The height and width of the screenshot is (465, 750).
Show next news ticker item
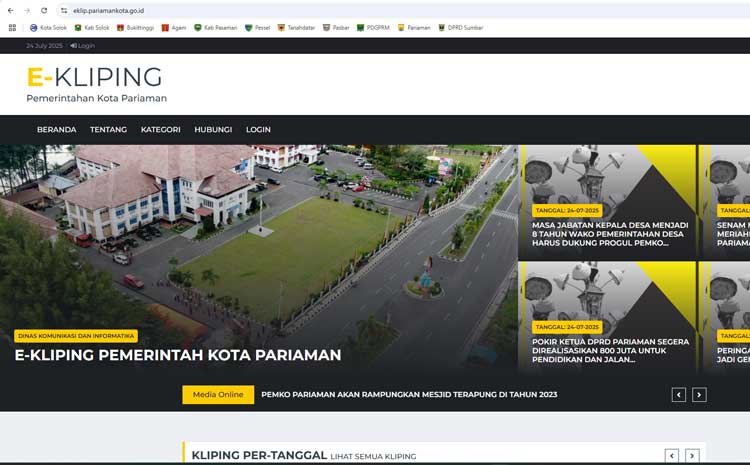[x=699, y=395]
